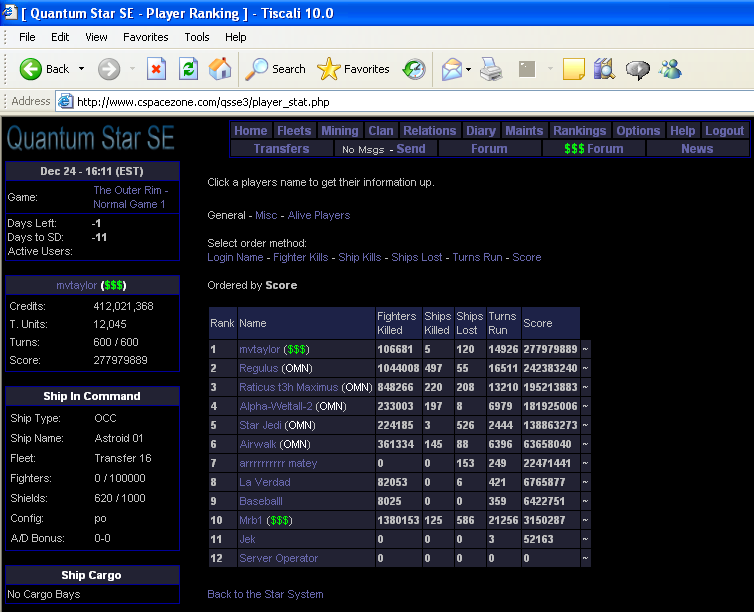Open the green $$$ Forum link

[x=594, y=148]
